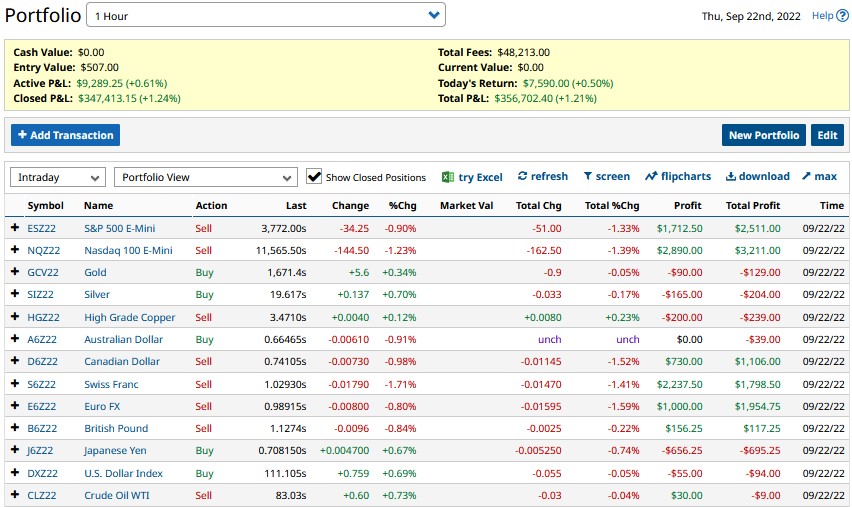The height and width of the screenshot is (507, 852).
Task: Click the Total Fees value $48,213.00
Action: (523, 52)
